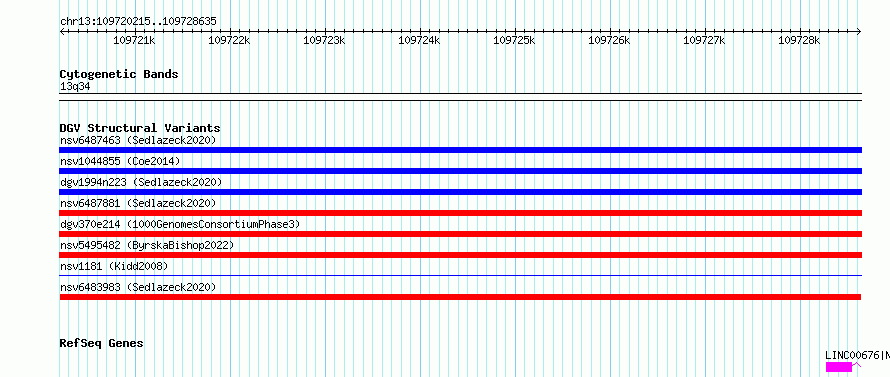Click the 109724k ruler label
Screen dimensions: 890x377
(419, 40)
